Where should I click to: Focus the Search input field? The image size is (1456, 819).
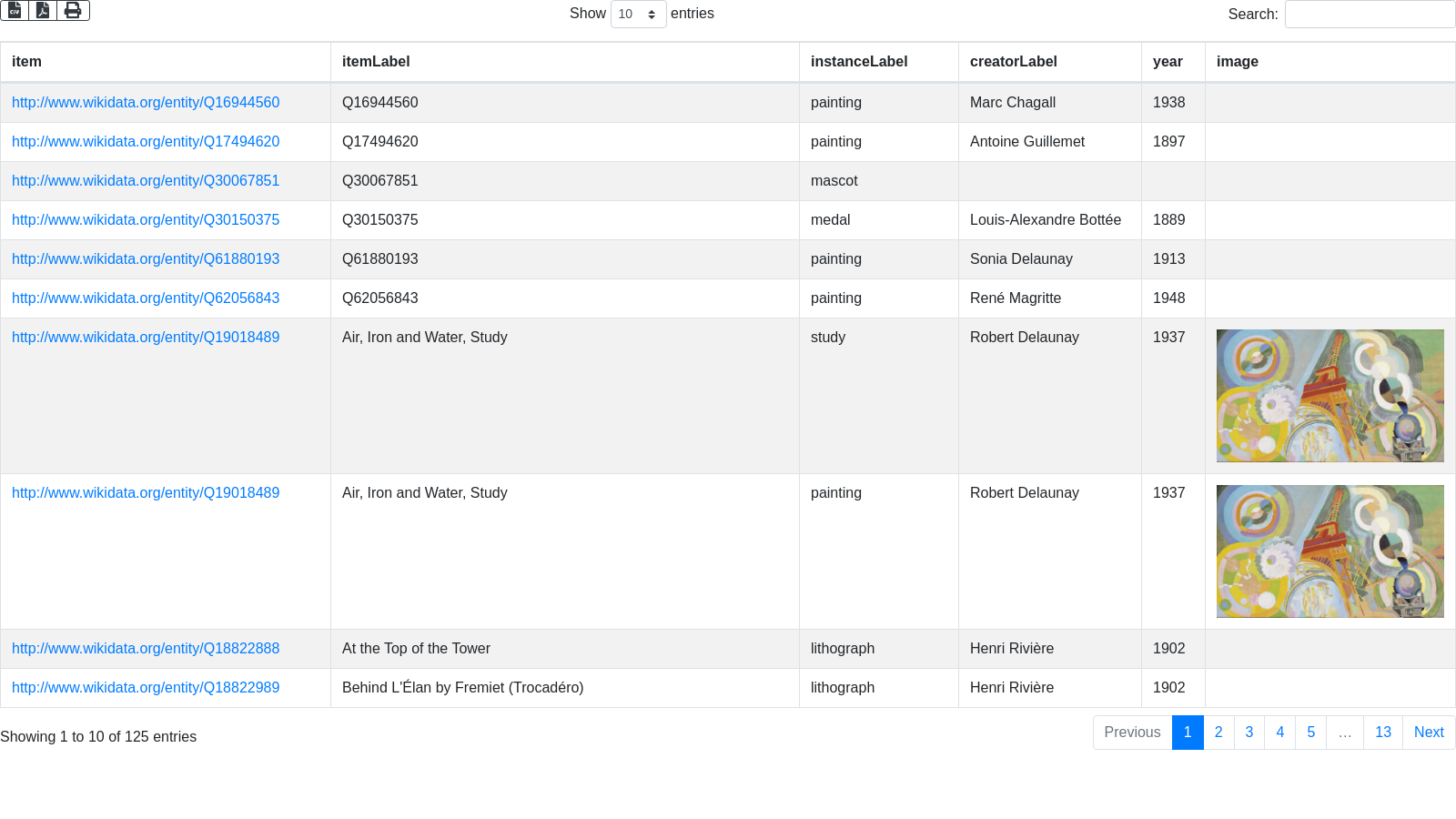1369,15
